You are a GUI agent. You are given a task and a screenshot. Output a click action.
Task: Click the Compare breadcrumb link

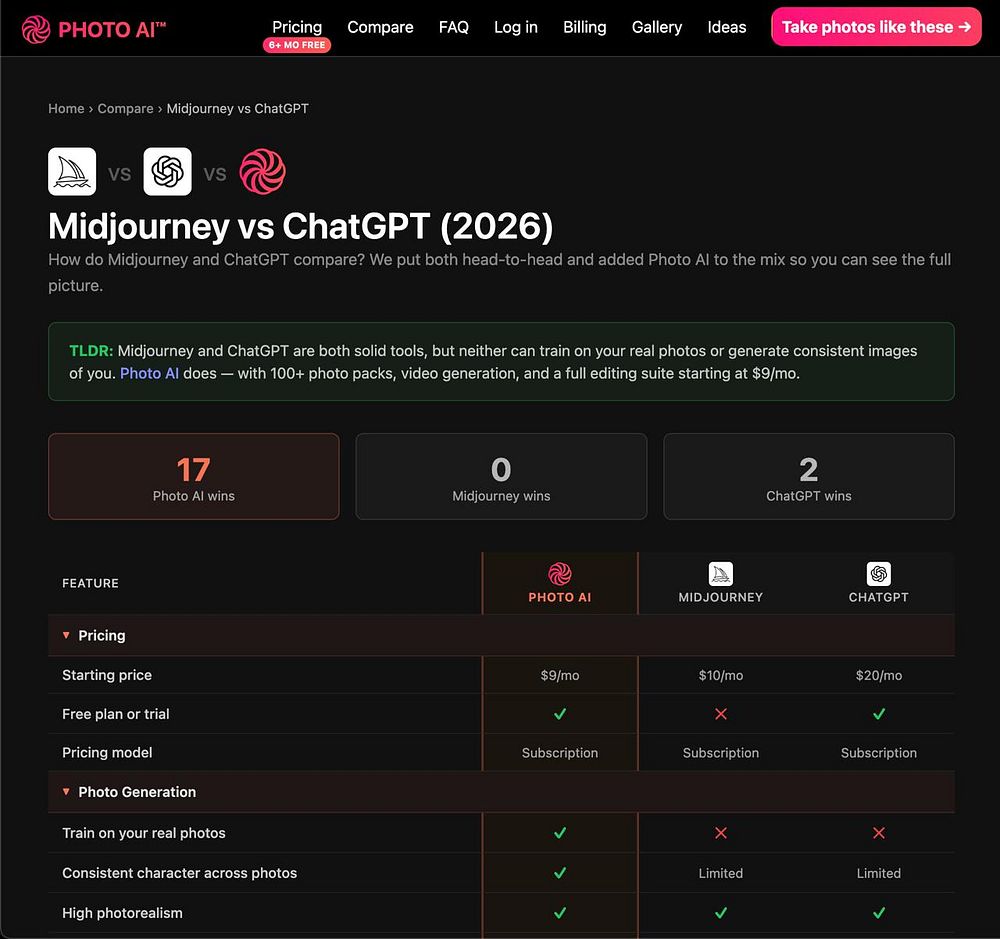[x=126, y=108]
